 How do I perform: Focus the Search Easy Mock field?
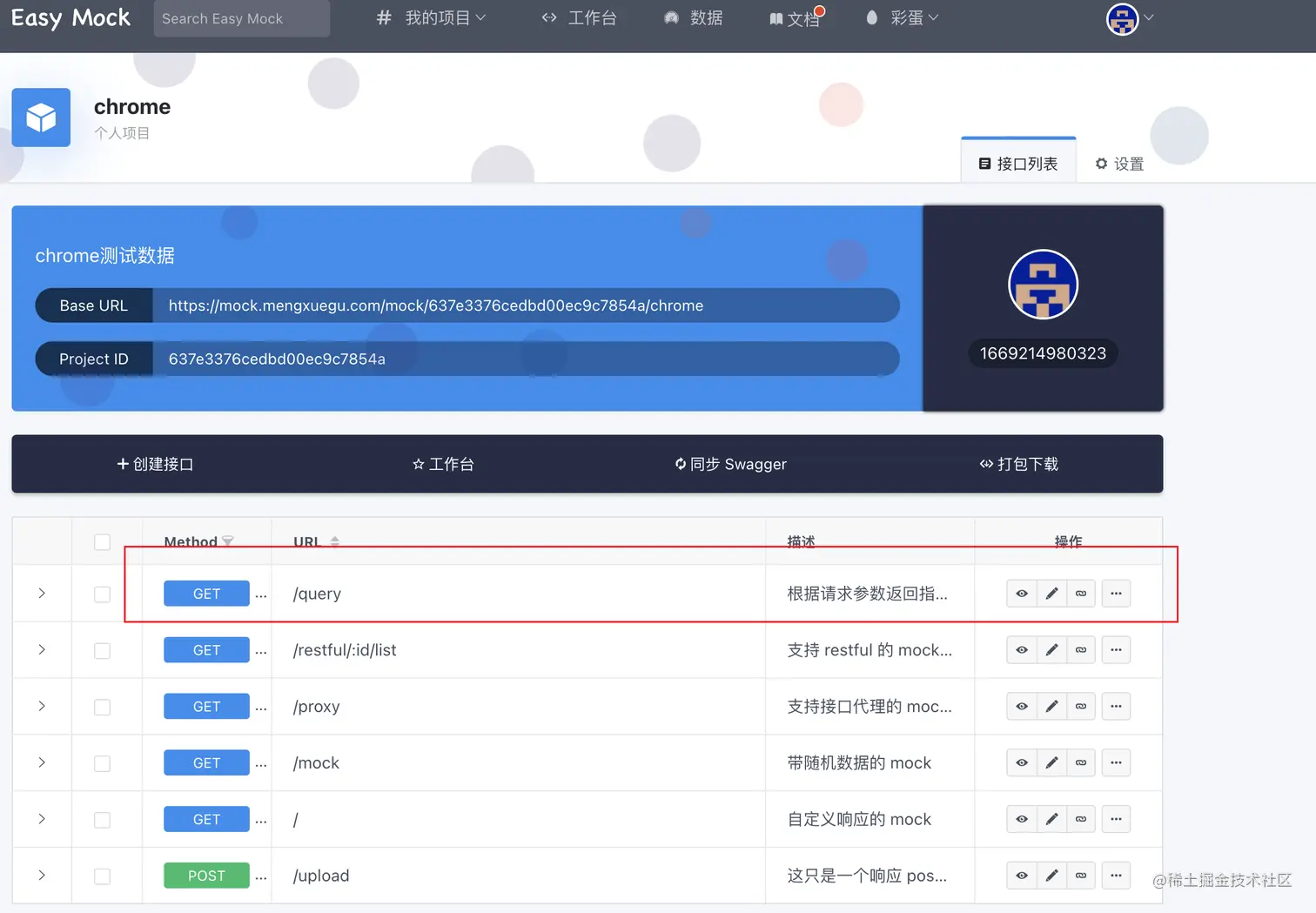coord(242,18)
